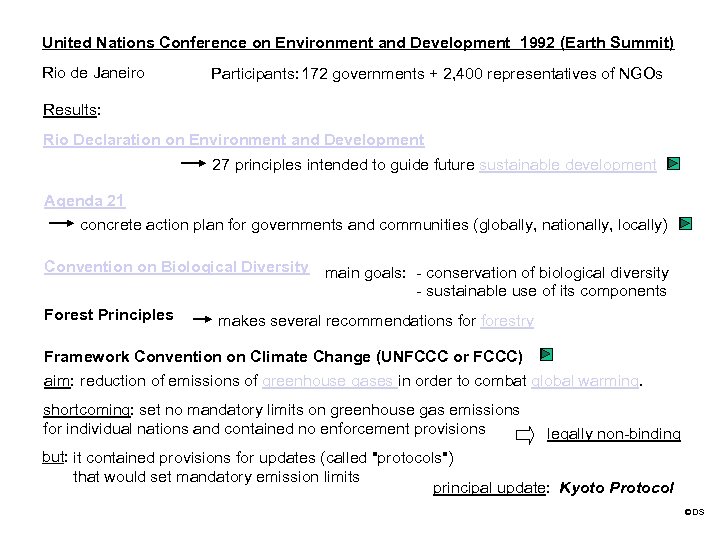
Task: Click the underlined "legally non-binding" text
Action: coord(614,434)
